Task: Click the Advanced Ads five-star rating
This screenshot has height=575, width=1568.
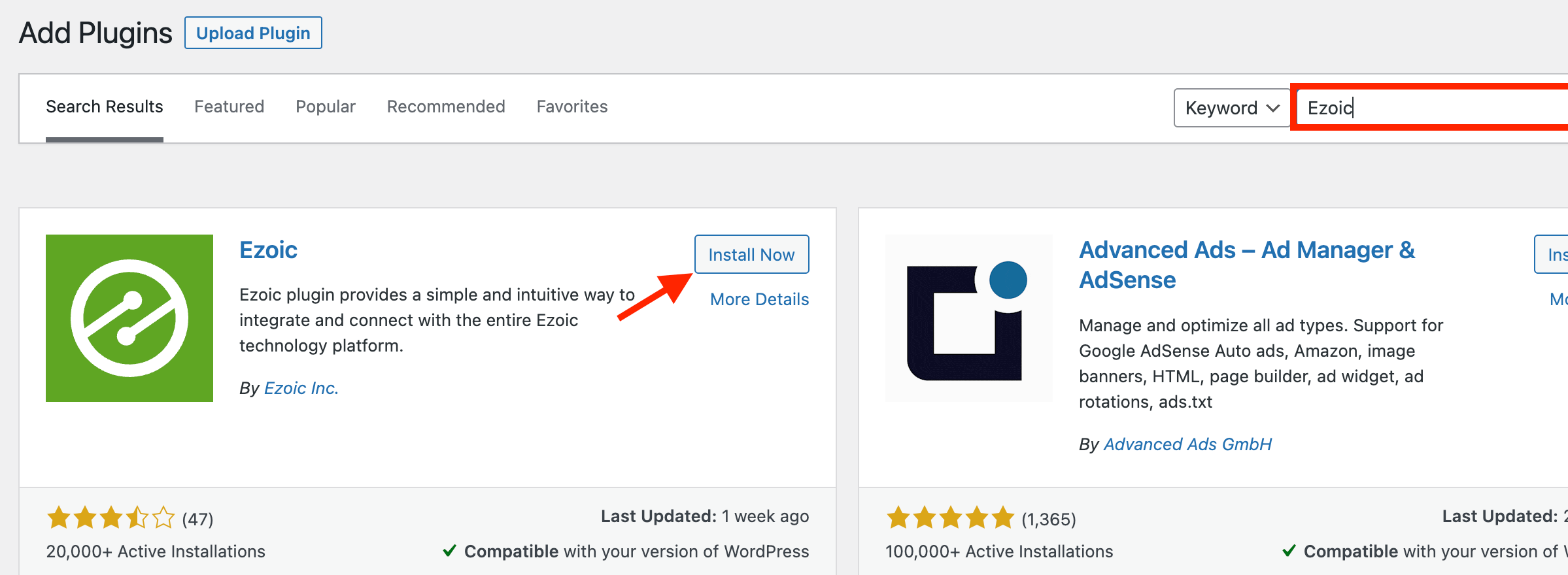Action: [x=950, y=519]
